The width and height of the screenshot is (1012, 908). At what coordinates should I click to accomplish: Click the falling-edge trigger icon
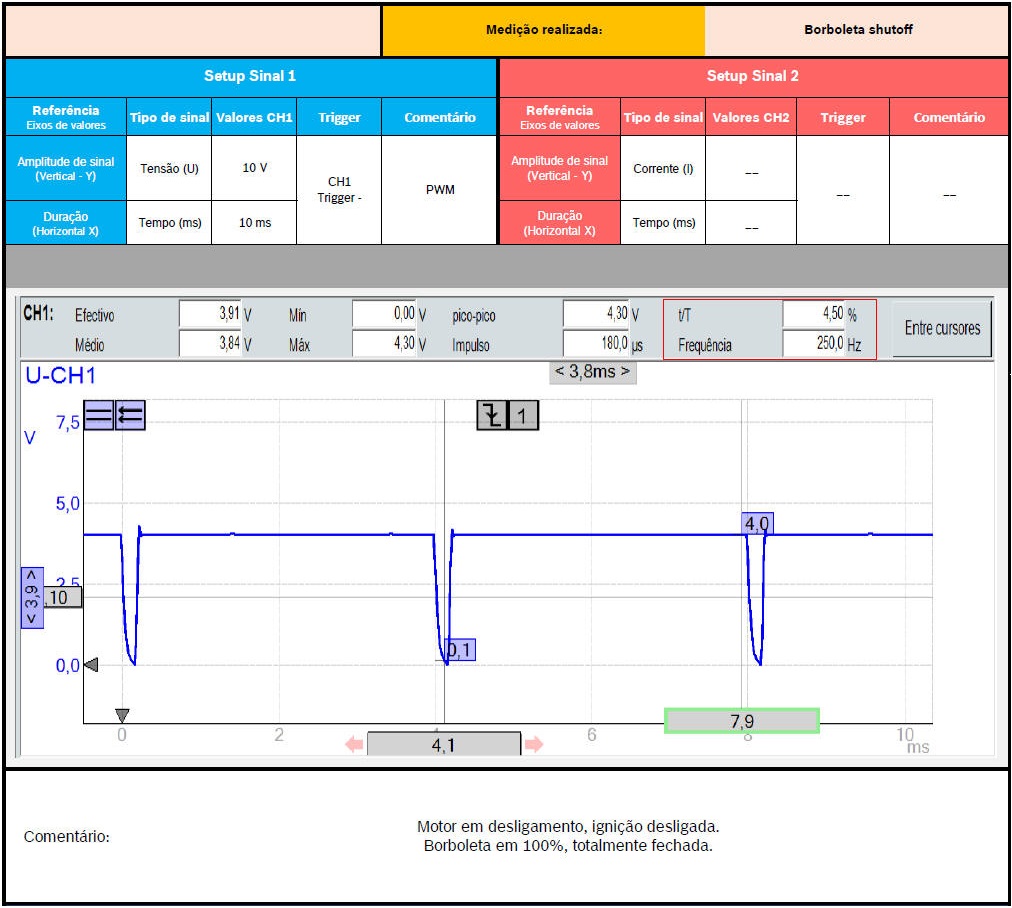[491, 415]
